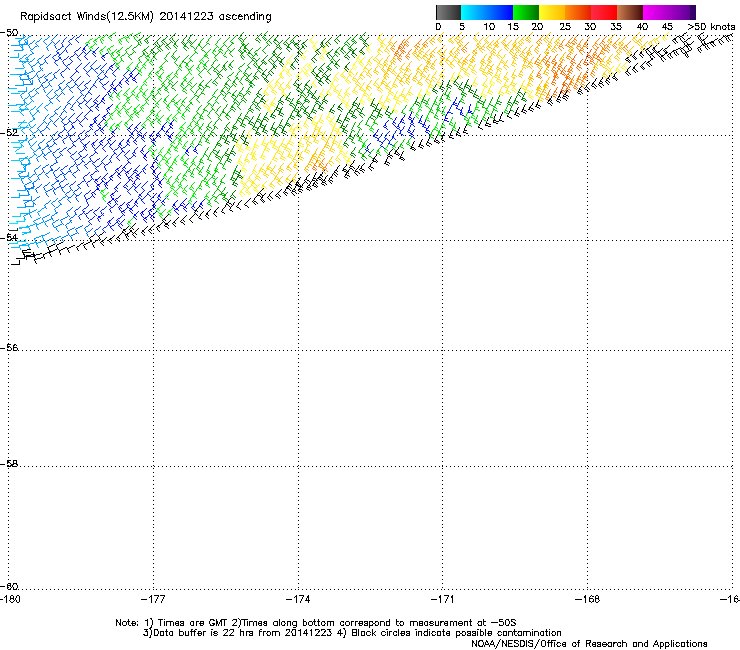
Task: Click the -54 latitude axis label
Action: point(9,237)
